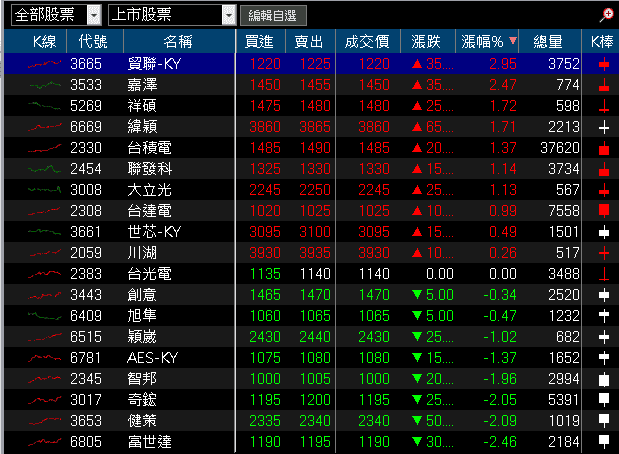This screenshot has width=619, height=454.
Task: Click 緯穎 bid price 3860
Action: point(265,127)
